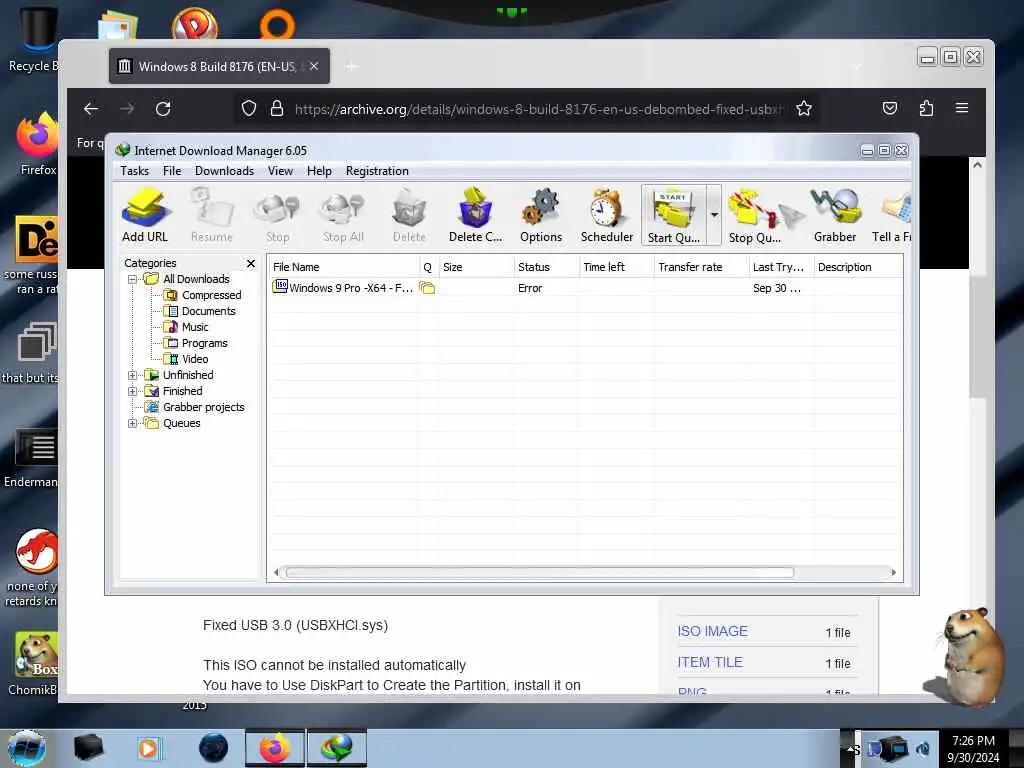This screenshot has height=768, width=1024.
Task: Open the Firefox extensions puzzle icon
Action: click(x=926, y=108)
